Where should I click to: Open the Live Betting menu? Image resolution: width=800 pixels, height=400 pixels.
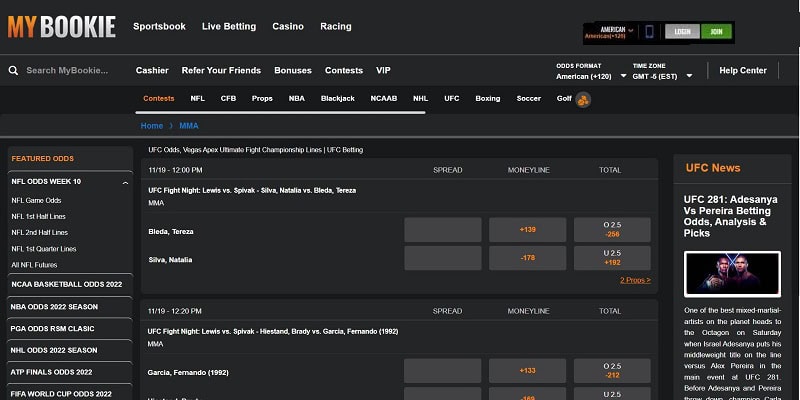229,27
